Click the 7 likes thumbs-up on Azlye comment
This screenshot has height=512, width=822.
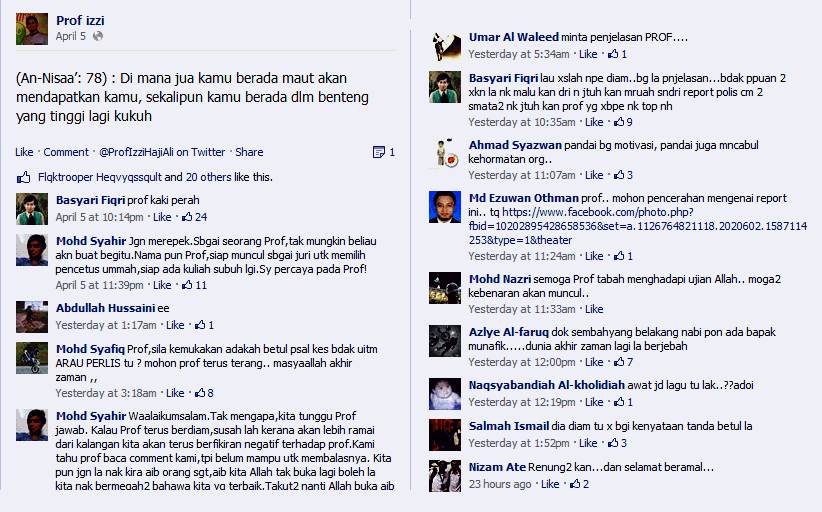pyautogui.click(x=619, y=362)
